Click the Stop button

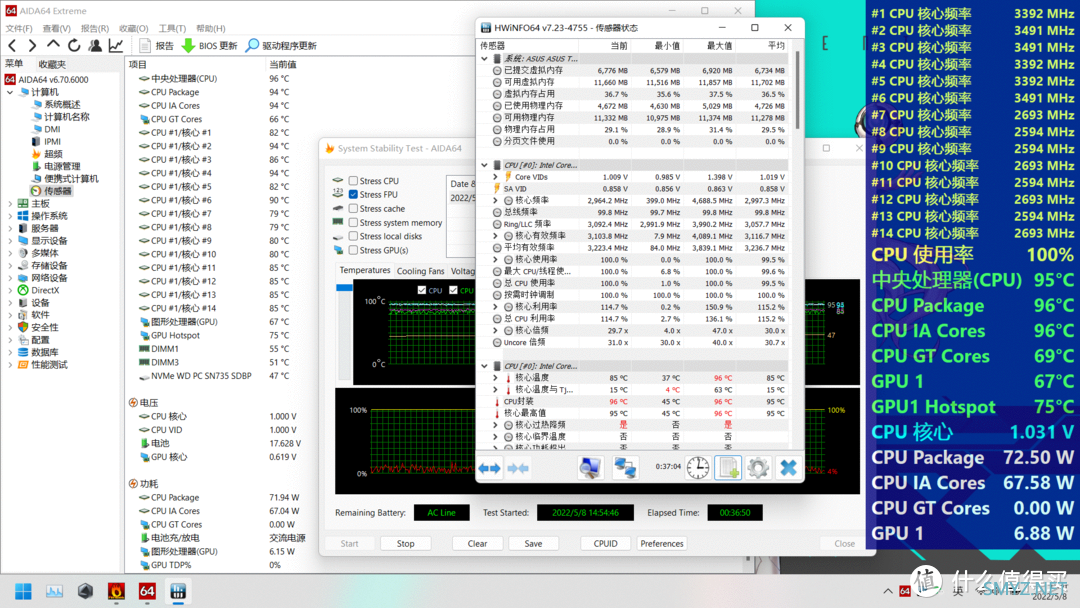(406, 544)
